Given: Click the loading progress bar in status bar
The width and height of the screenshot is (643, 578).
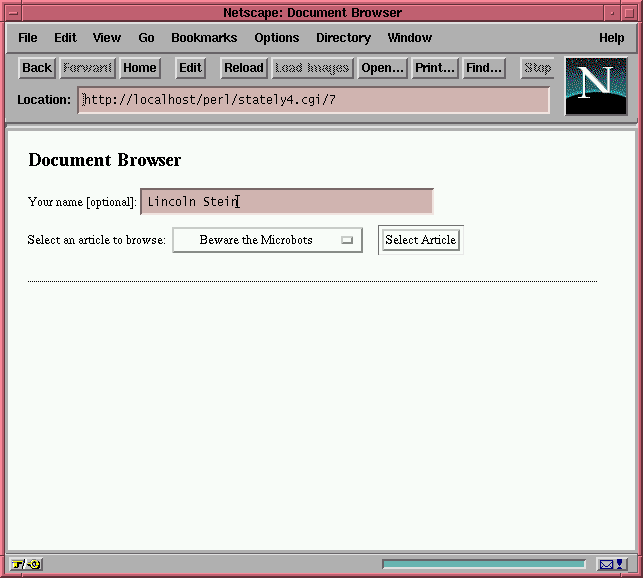Looking at the screenshot, I should tap(484, 565).
